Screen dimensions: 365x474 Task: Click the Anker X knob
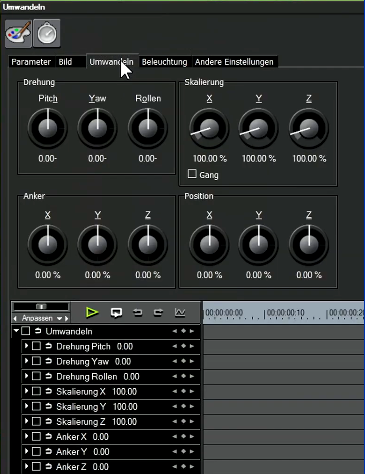click(x=48, y=244)
